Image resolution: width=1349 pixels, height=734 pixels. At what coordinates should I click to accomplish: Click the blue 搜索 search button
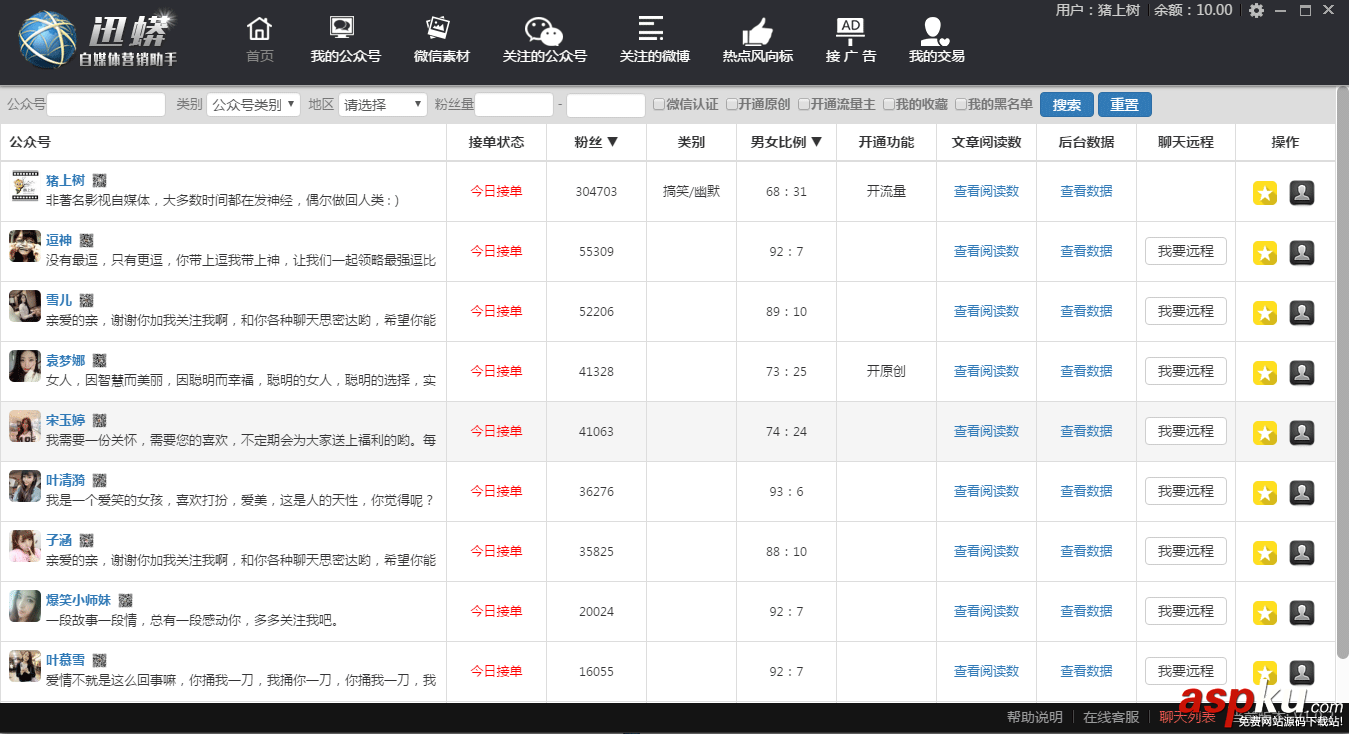click(1066, 103)
